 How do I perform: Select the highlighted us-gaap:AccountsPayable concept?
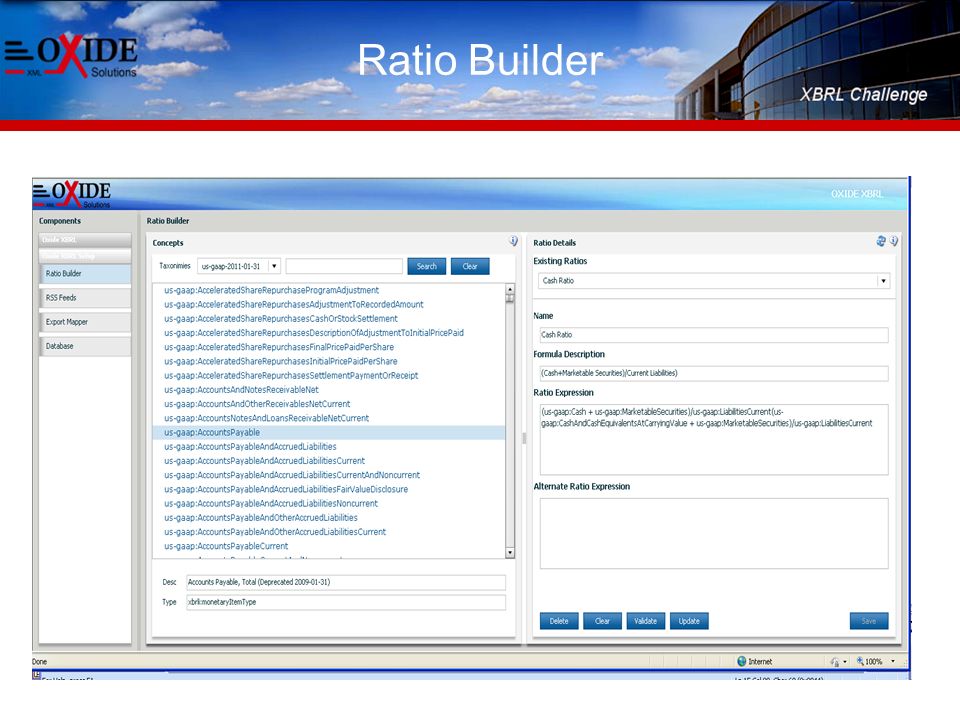pyautogui.click(x=329, y=432)
